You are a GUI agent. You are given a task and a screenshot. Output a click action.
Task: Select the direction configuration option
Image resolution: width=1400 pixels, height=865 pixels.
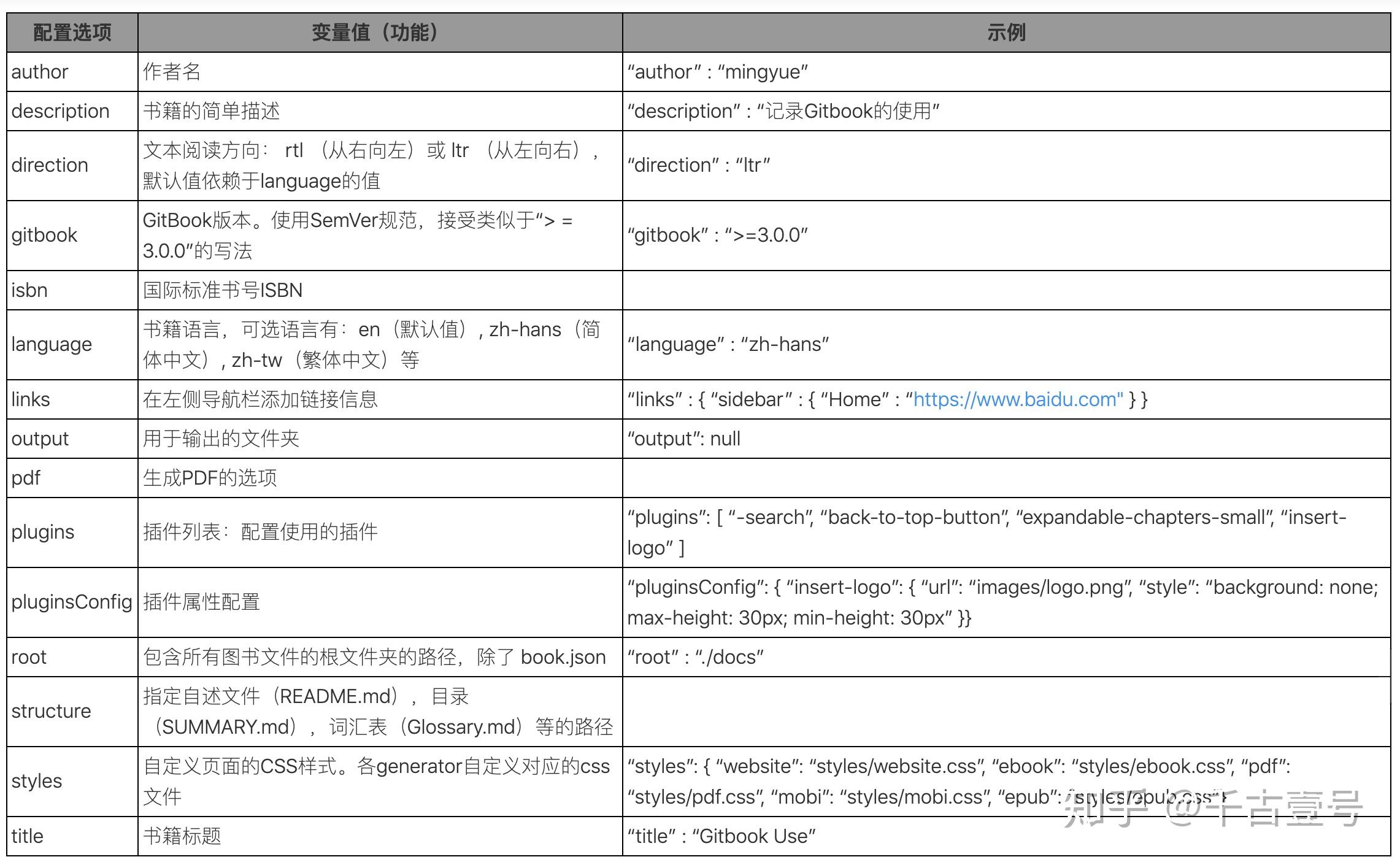[x=50, y=164]
